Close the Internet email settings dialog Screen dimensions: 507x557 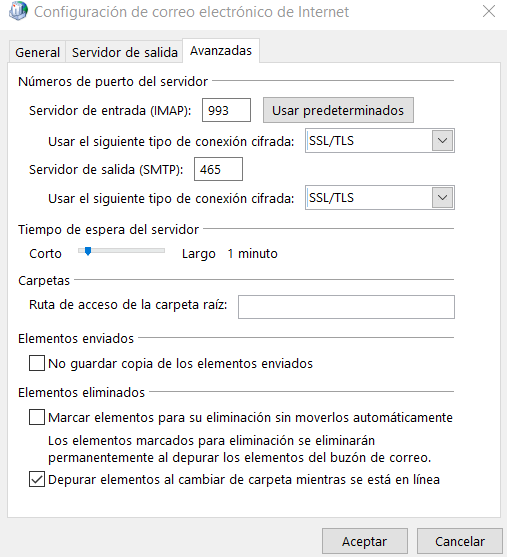click(x=489, y=11)
